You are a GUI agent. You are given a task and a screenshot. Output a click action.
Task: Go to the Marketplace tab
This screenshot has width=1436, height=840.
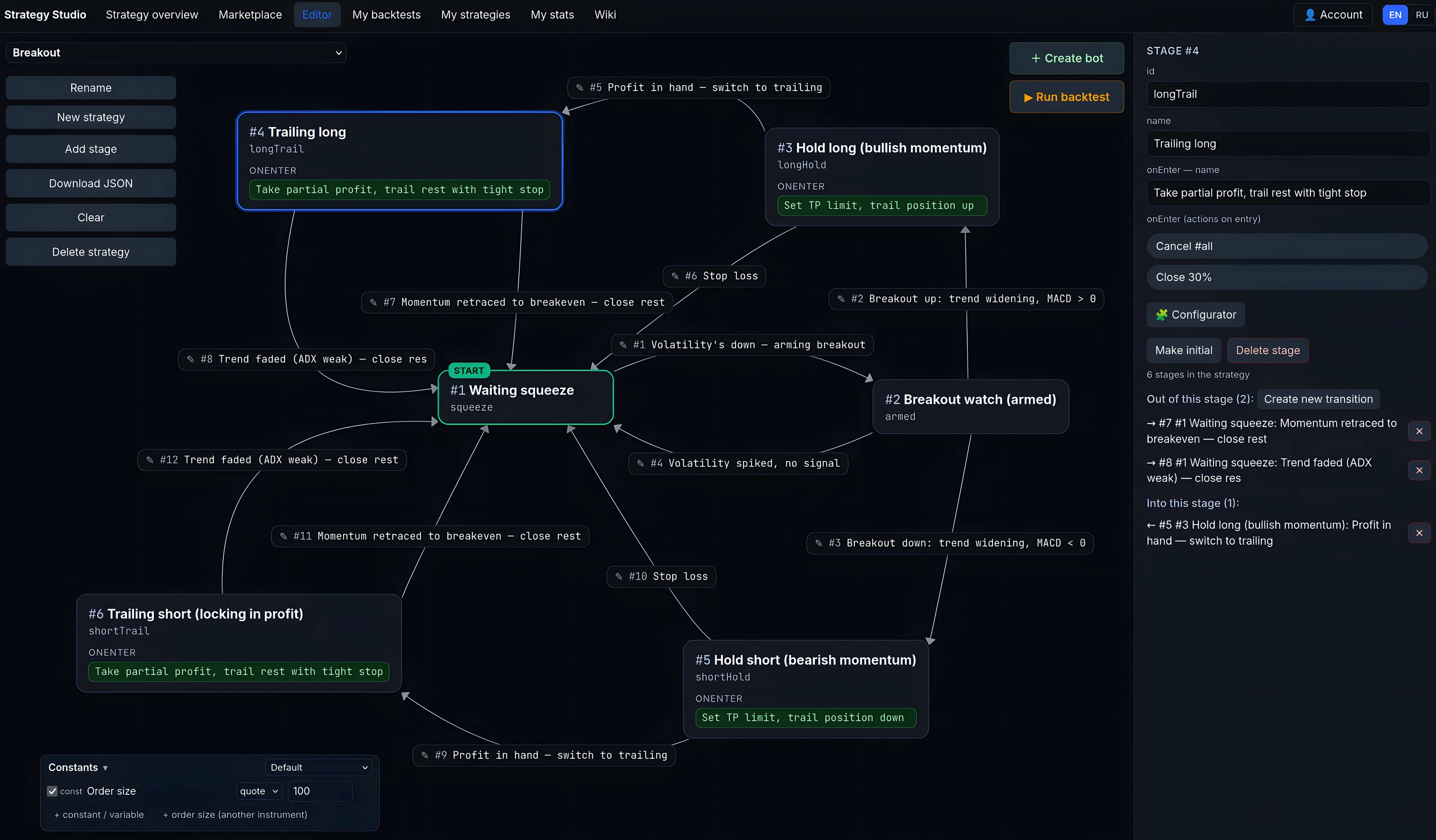coord(250,15)
